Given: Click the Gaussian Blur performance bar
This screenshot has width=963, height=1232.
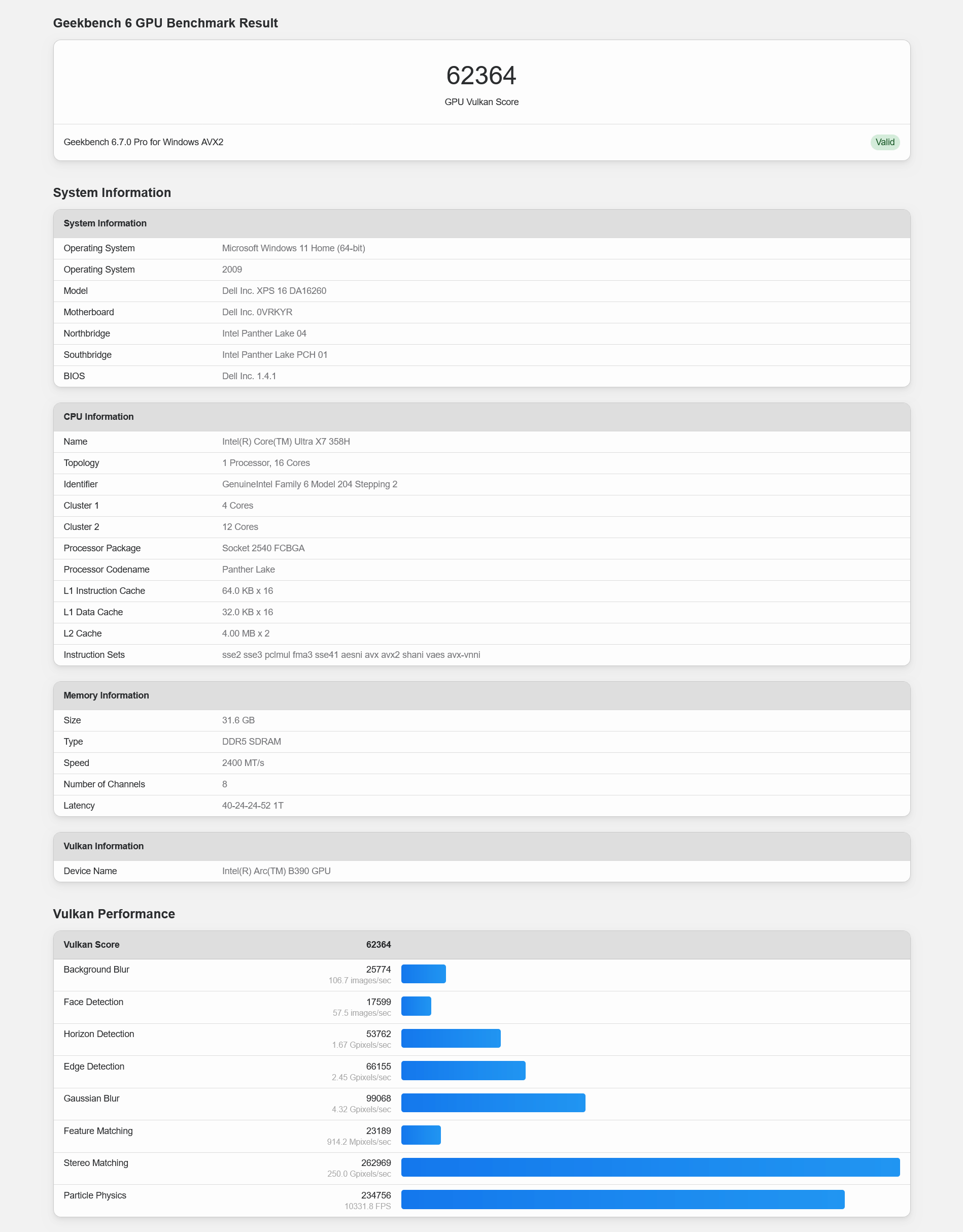Looking at the screenshot, I should pos(493,1103).
